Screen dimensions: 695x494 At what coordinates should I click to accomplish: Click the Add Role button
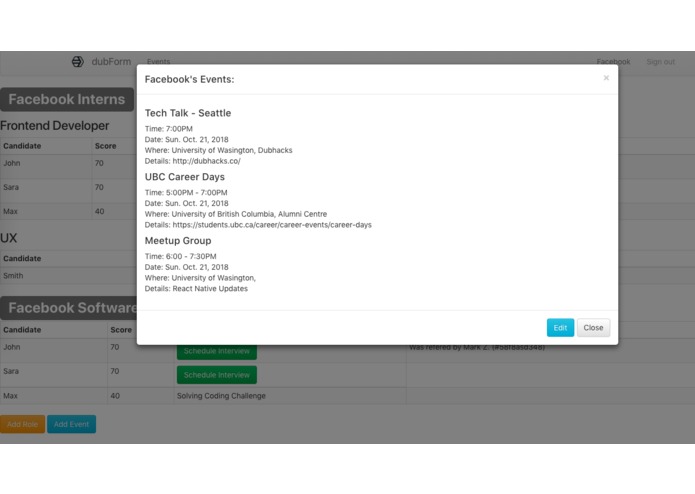point(22,424)
